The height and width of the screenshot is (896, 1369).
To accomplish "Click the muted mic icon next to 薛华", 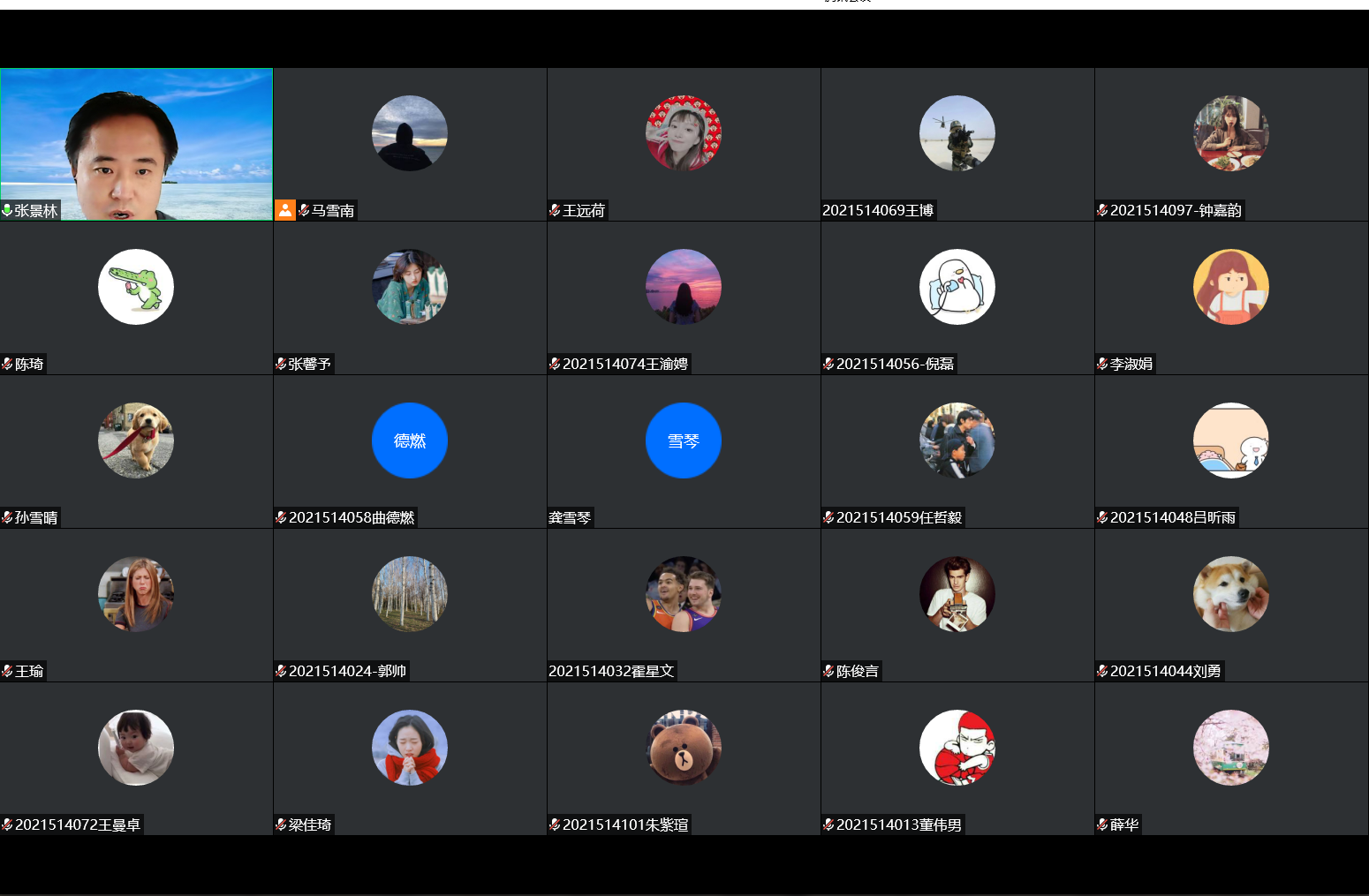I will [1102, 824].
